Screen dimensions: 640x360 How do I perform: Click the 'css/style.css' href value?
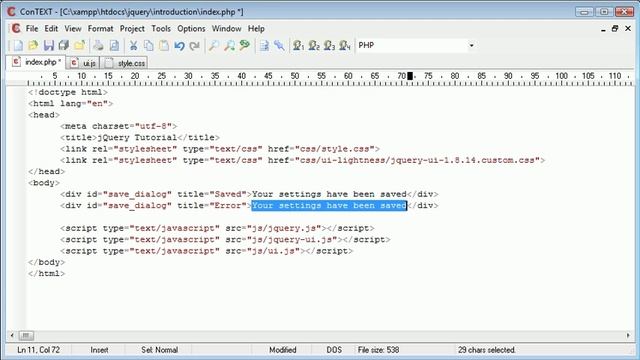tap(335, 149)
